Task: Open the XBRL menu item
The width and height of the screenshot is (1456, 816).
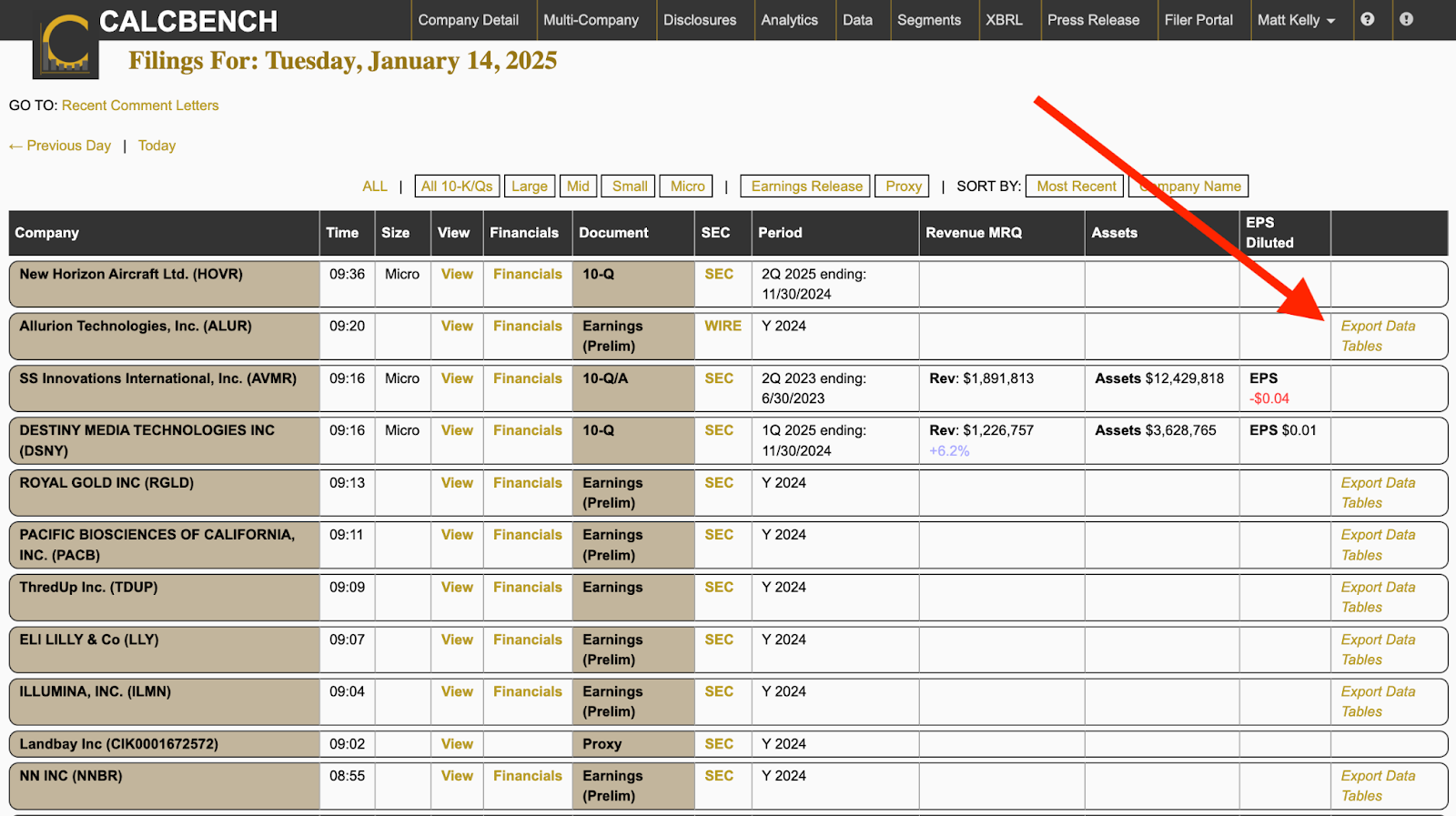Action: click(1004, 20)
